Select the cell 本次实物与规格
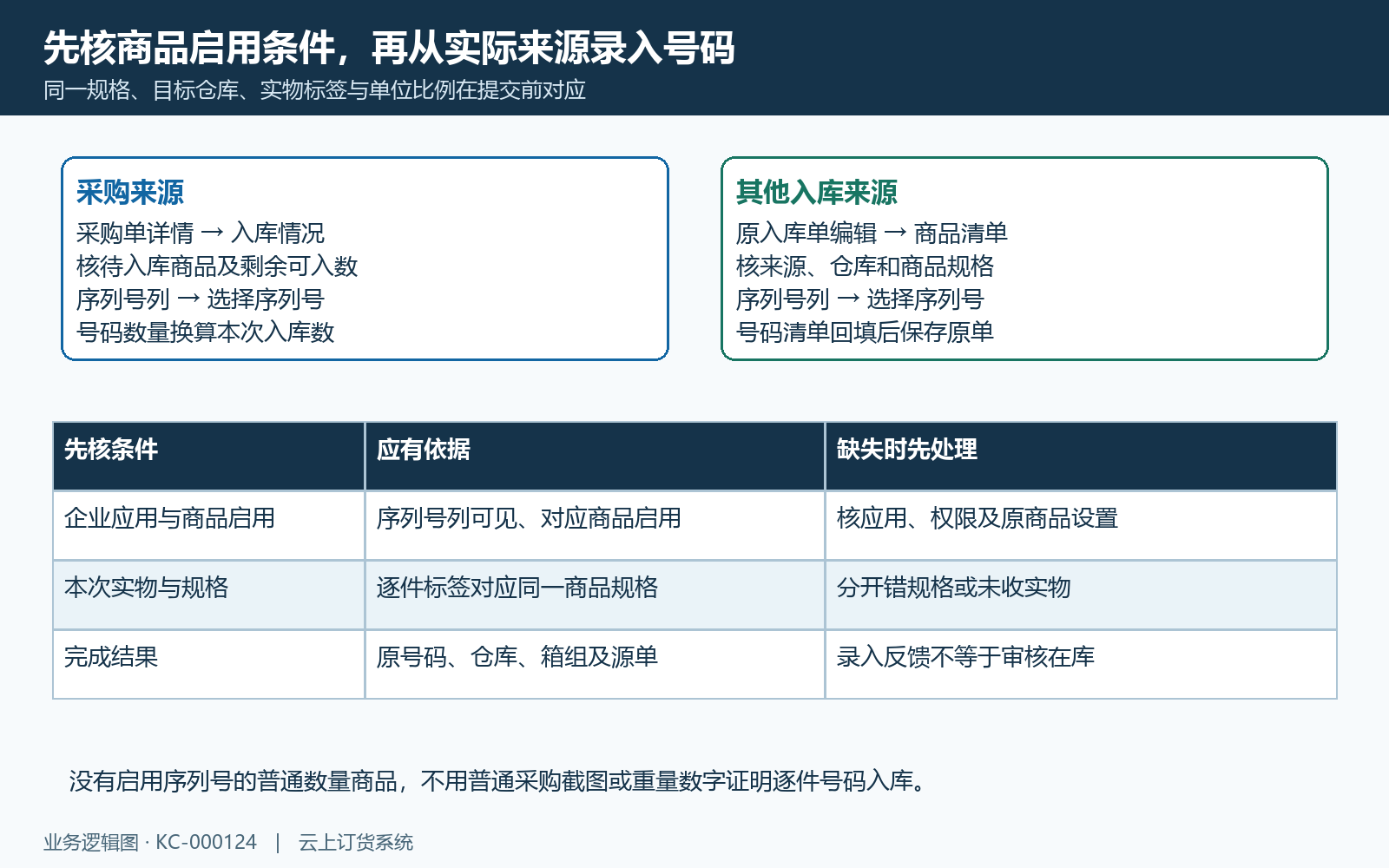The height and width of the screenshot is (868, 1389). coord(208,595)
